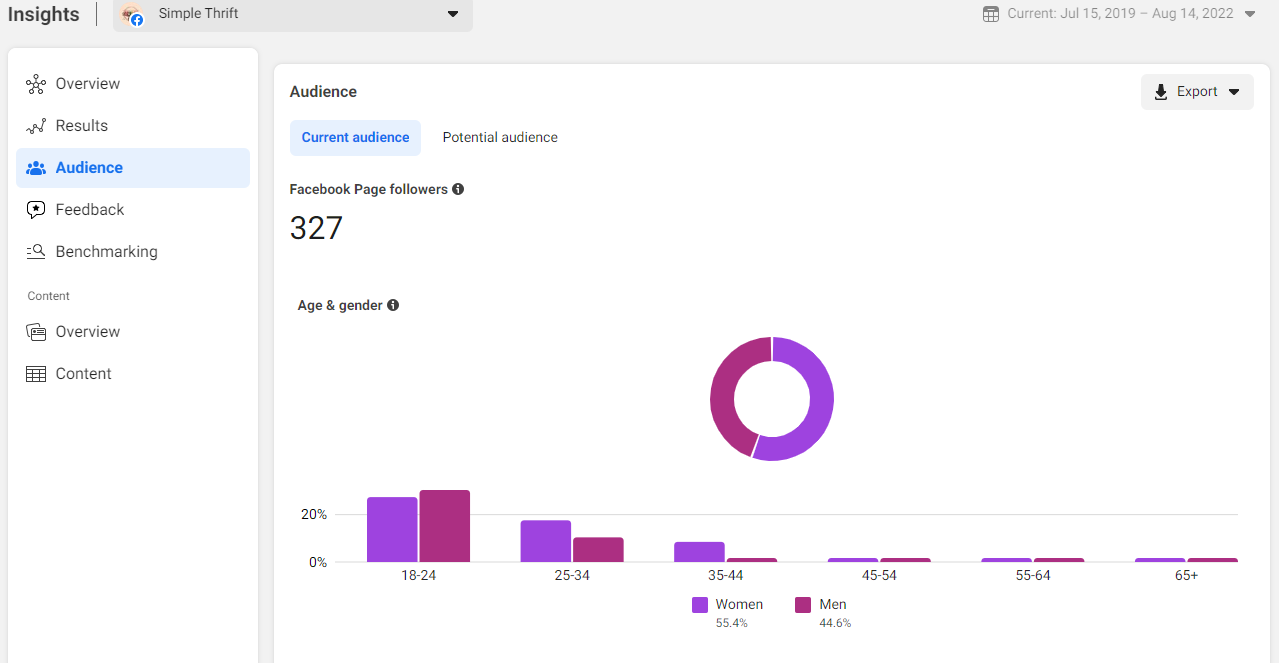Click the Women purple legend swatch
Image resolution: width=1279 pixels, height=663 pixels.
[x=700, y=605]
